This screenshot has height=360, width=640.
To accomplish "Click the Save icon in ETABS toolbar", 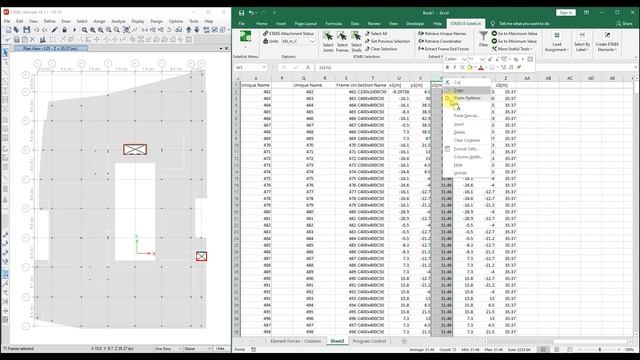I will (27, 30).
